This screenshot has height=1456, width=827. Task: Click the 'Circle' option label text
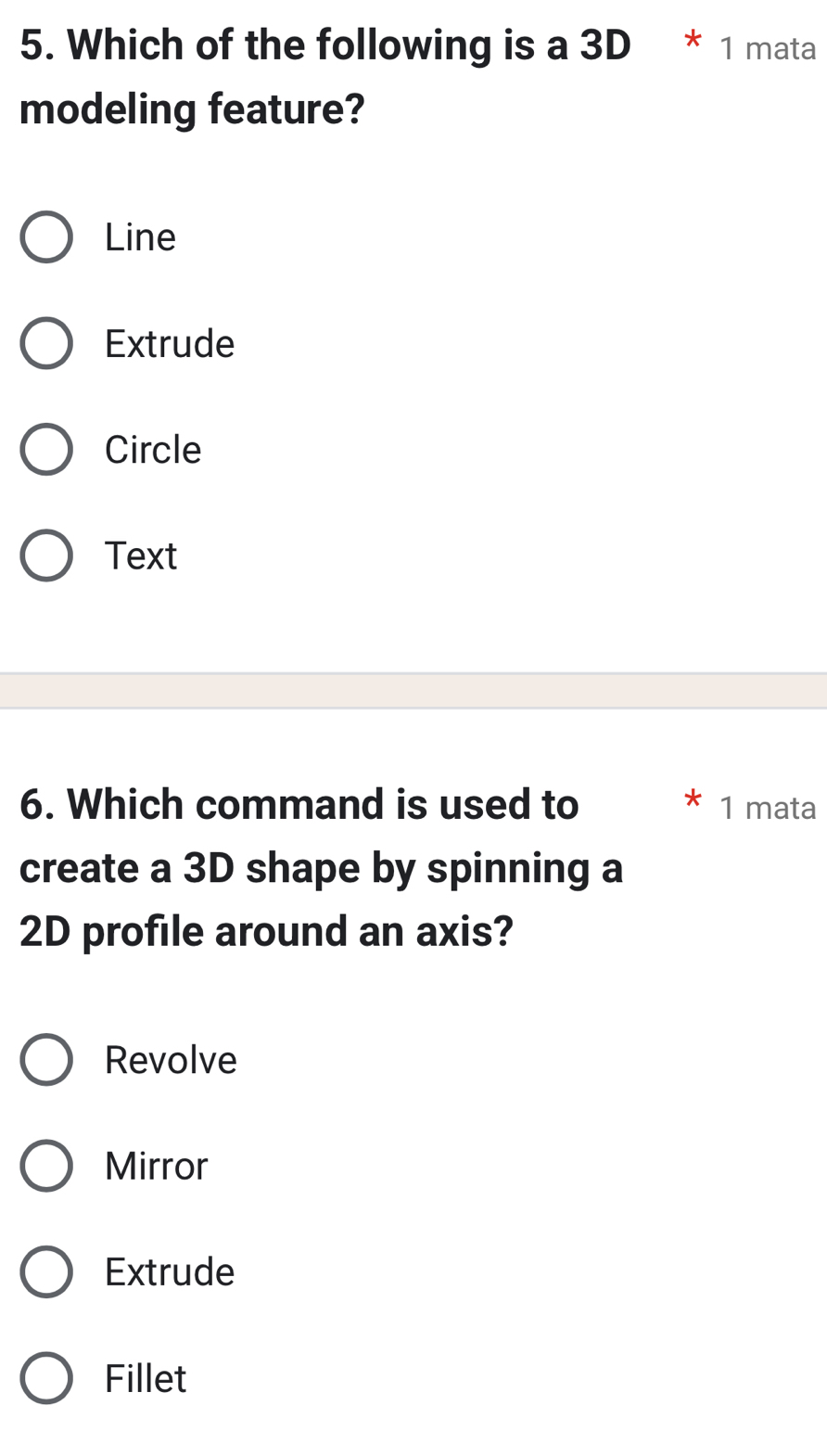(153, 450)
